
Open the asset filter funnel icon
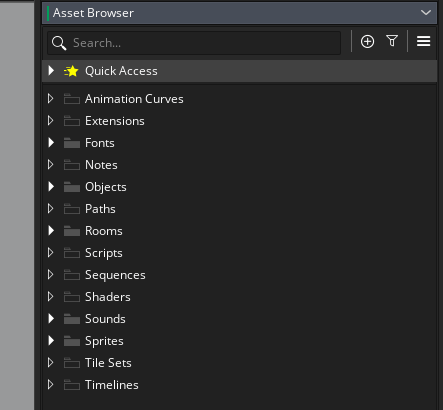(x=392, y=41)
